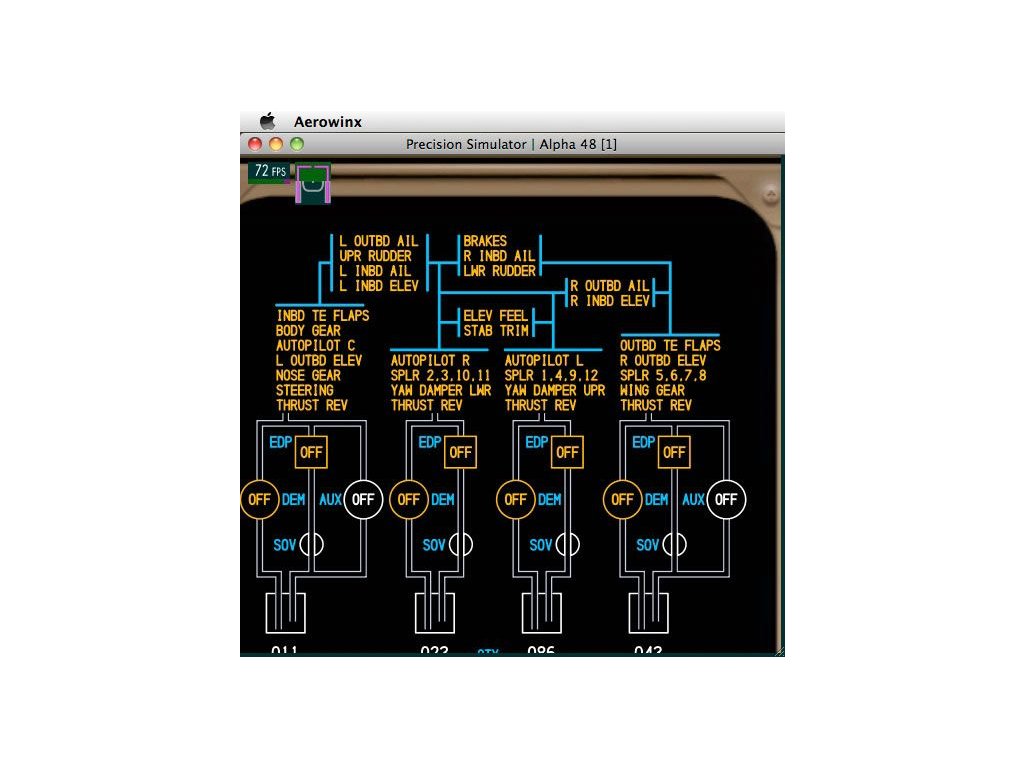Click system 3 demand pump OFF circle
Image resolution: width=1024 pixels, height=768 pixels.
pyautogui.click(x=516, y=500)
